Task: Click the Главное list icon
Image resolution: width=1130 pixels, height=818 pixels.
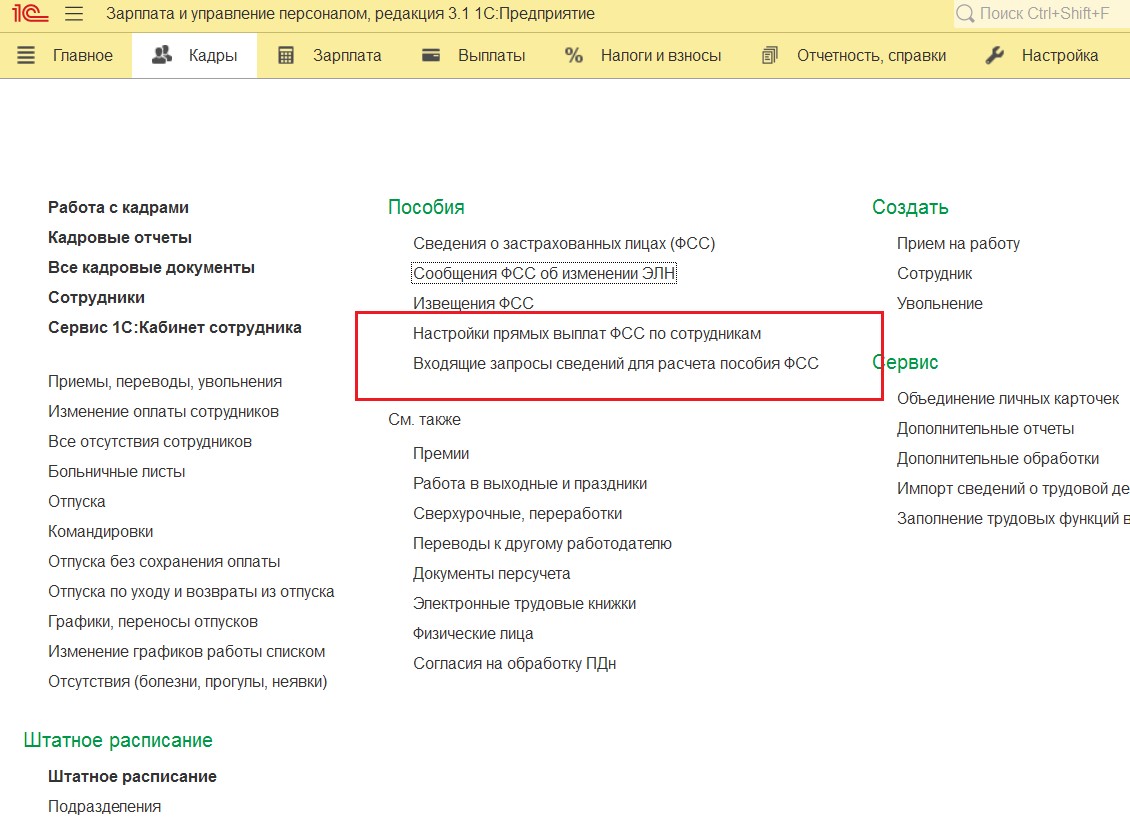Action: (26, 55)
